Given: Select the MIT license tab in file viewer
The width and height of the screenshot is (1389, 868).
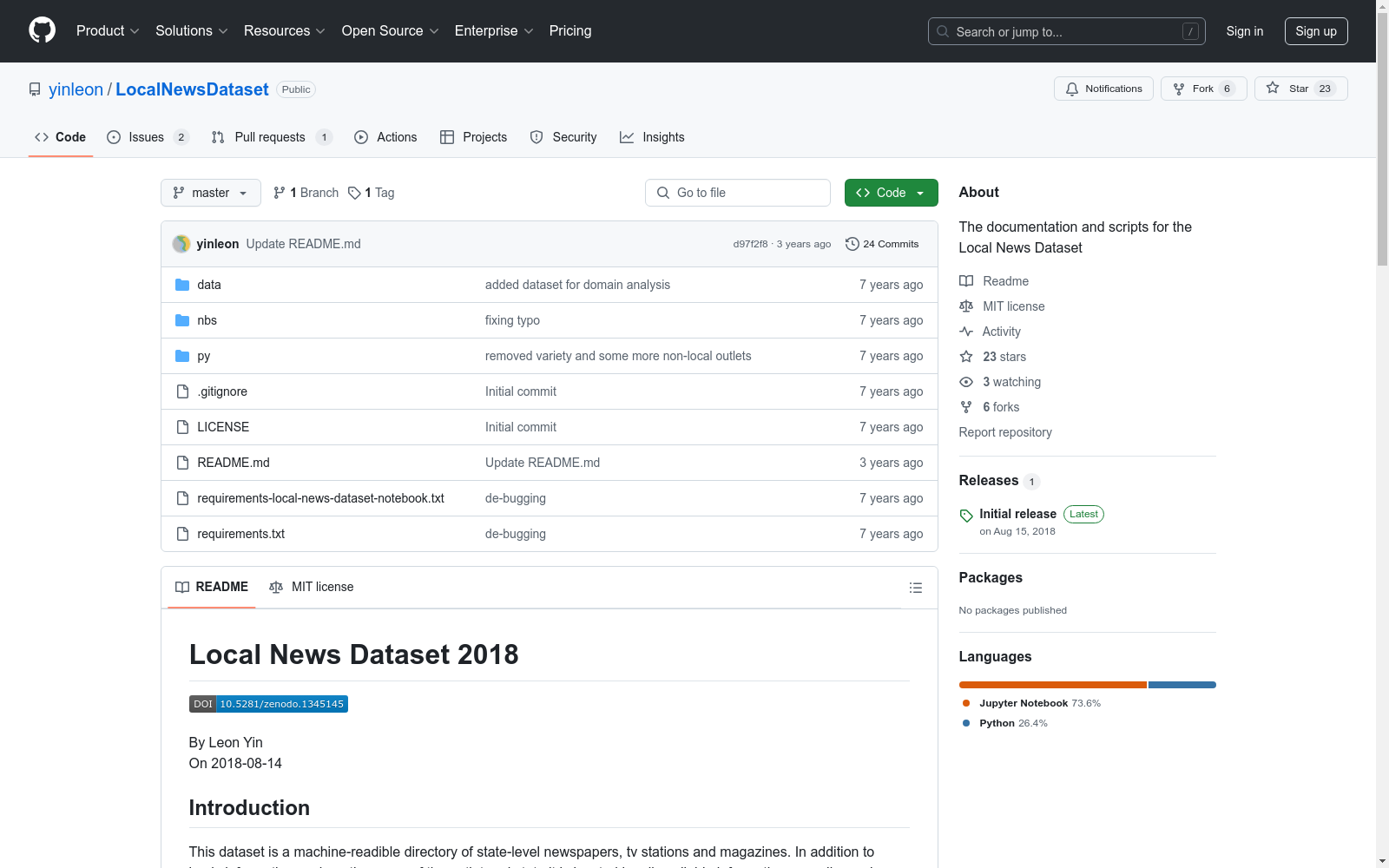Looking at the screenshot, I should coord(312,587).
